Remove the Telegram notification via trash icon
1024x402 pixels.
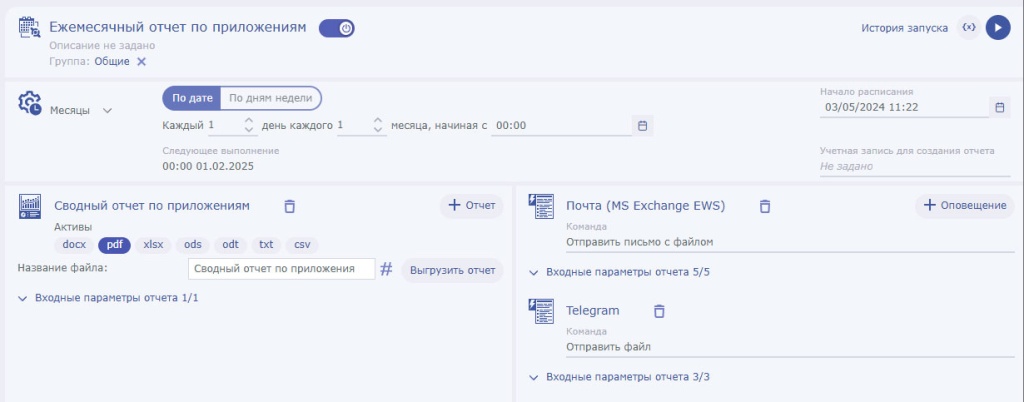658,311
